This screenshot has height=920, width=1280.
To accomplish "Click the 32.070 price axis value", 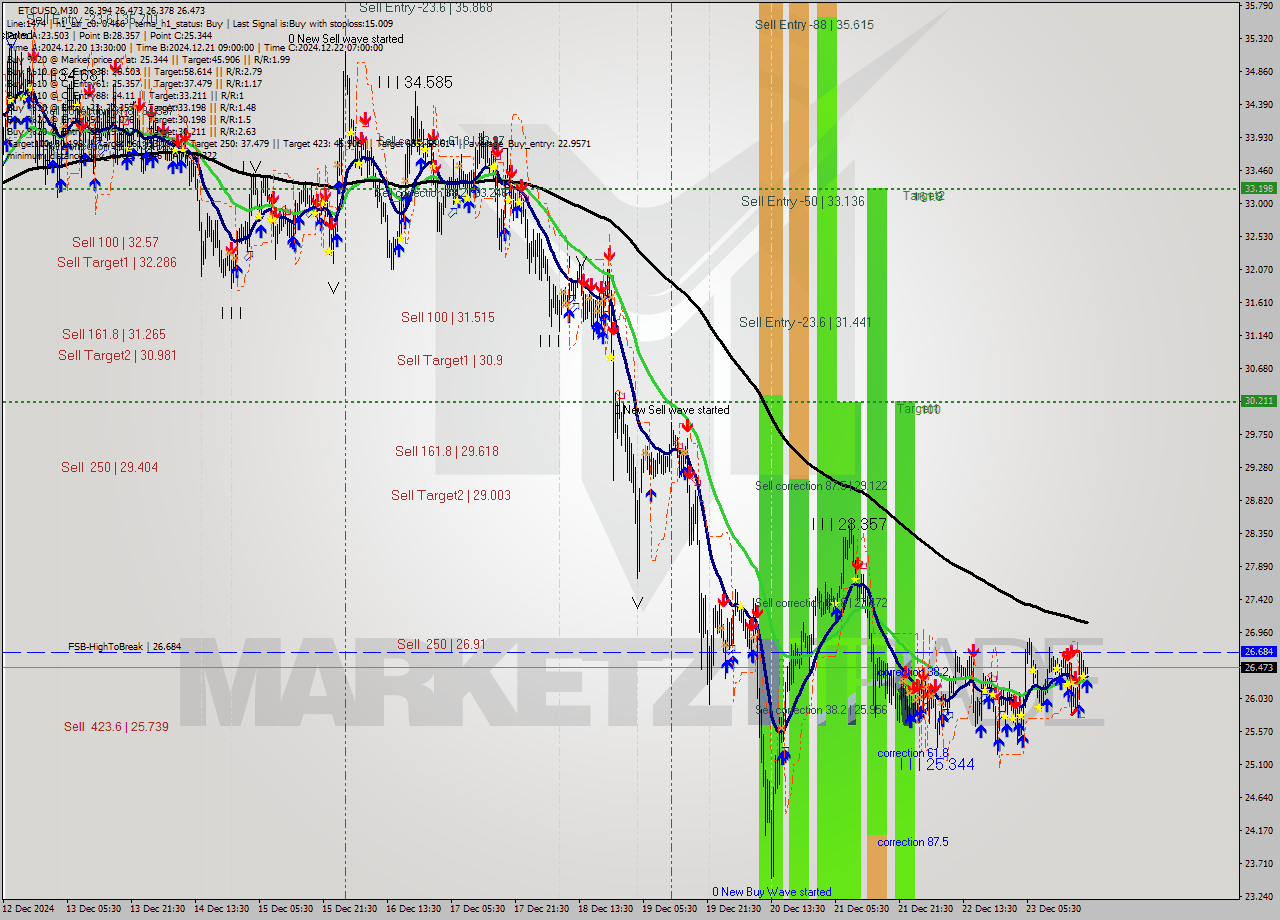I will point(1258,269).
